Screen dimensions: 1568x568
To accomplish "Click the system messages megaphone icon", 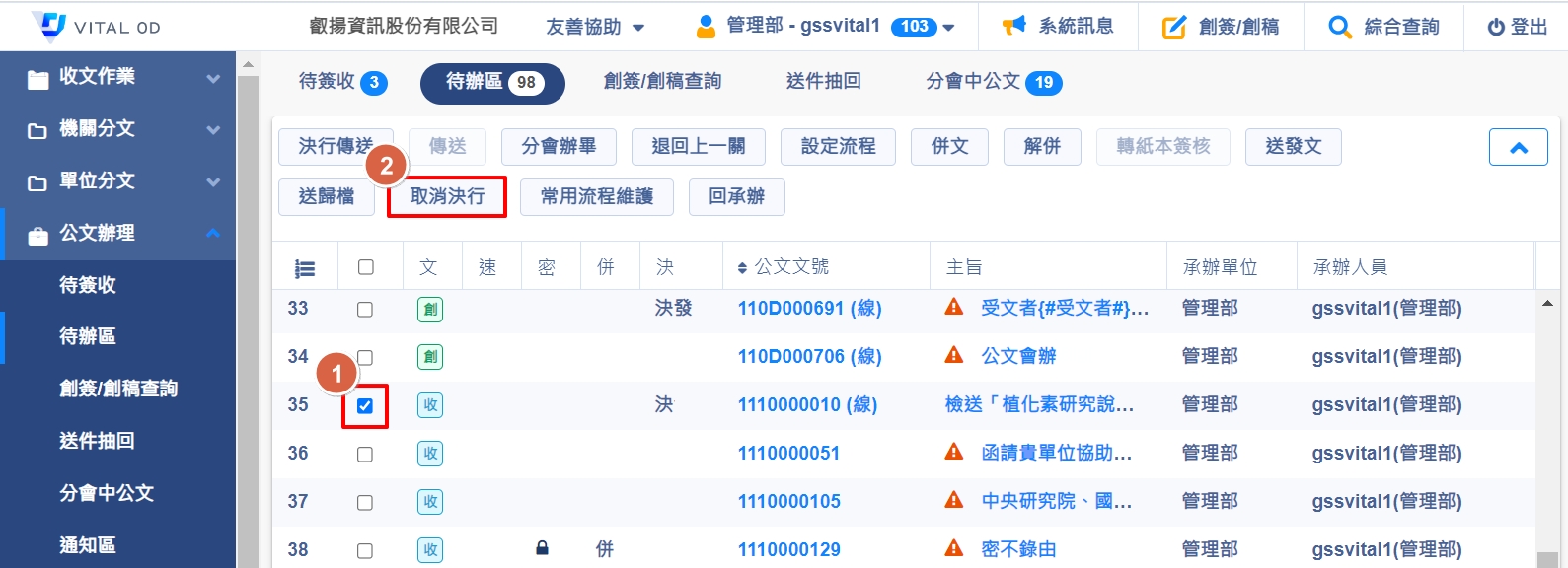I will (1013, 27).
